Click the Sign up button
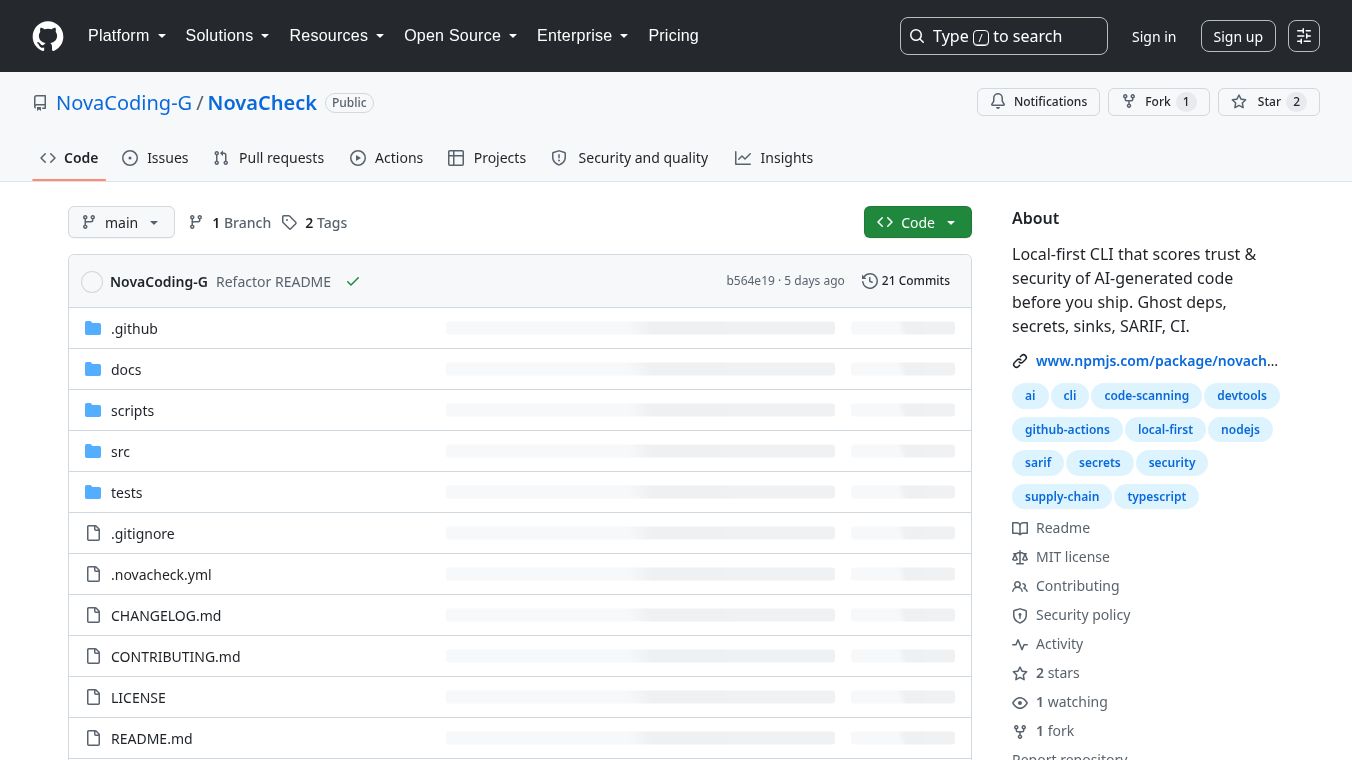 point(1238,37)
